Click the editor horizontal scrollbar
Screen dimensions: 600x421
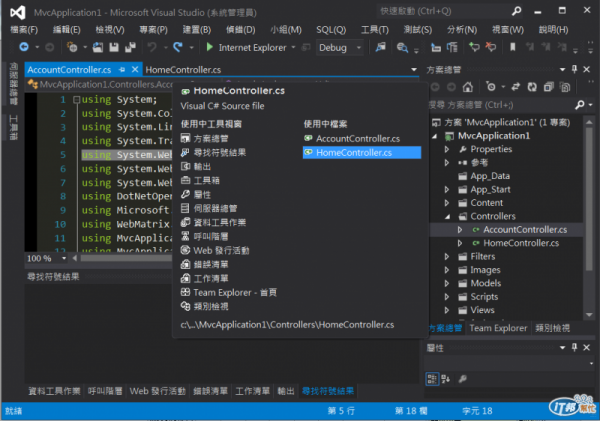tap(126, 258)
